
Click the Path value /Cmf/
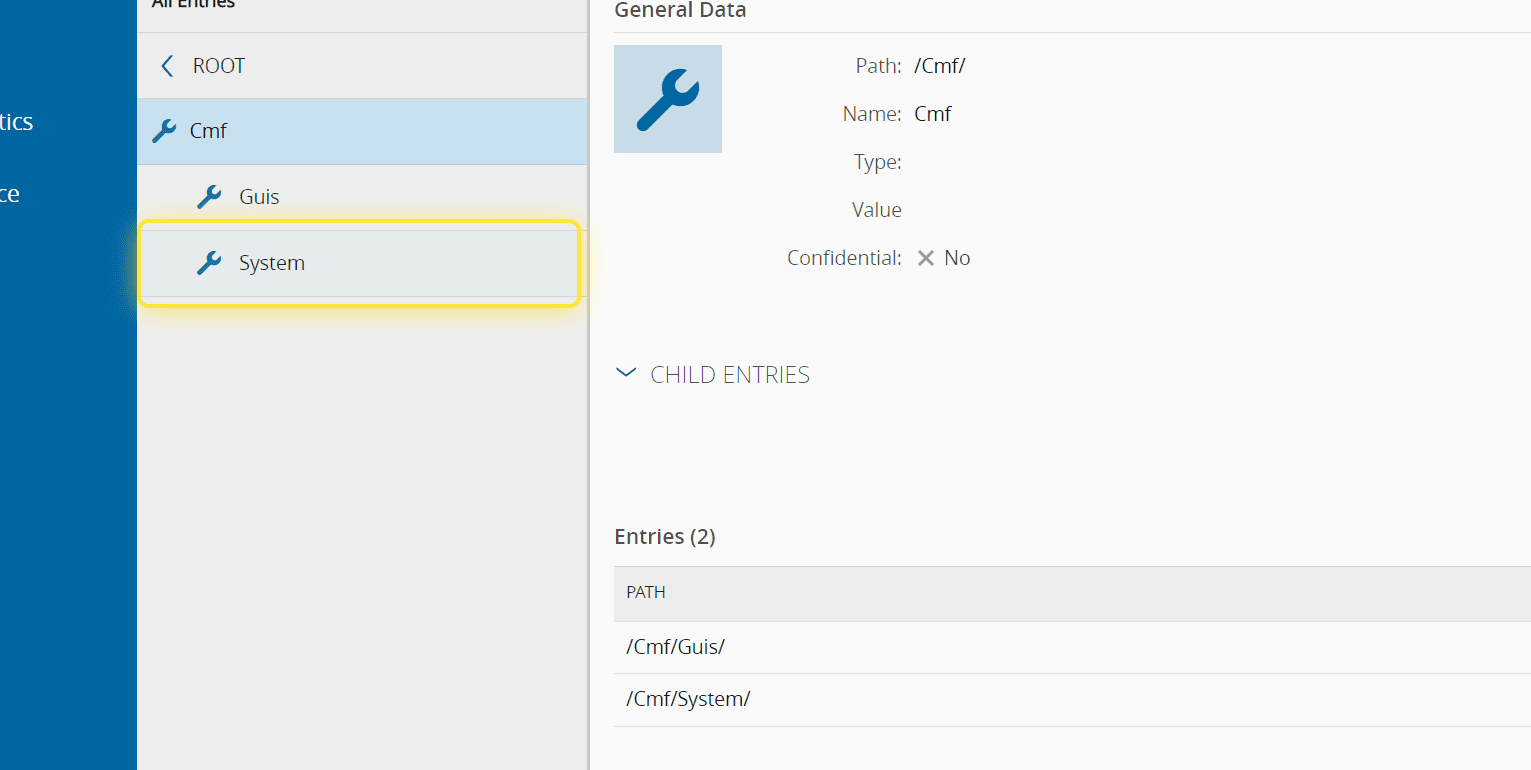pos(939,66)
